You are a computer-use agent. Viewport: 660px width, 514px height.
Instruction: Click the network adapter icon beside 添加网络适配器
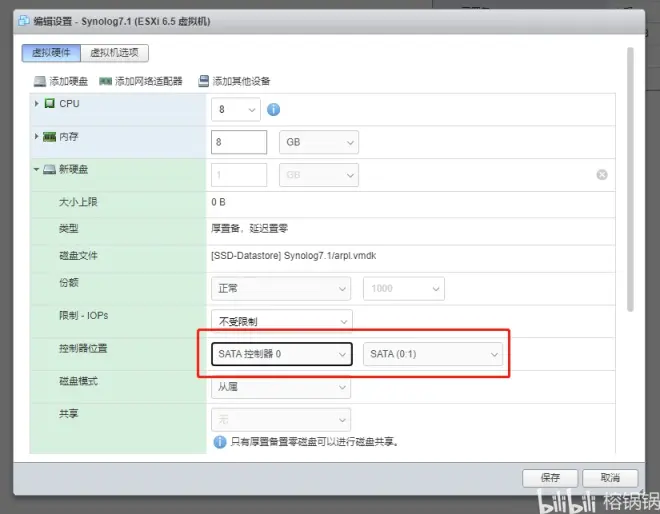(x=105, y=81)
